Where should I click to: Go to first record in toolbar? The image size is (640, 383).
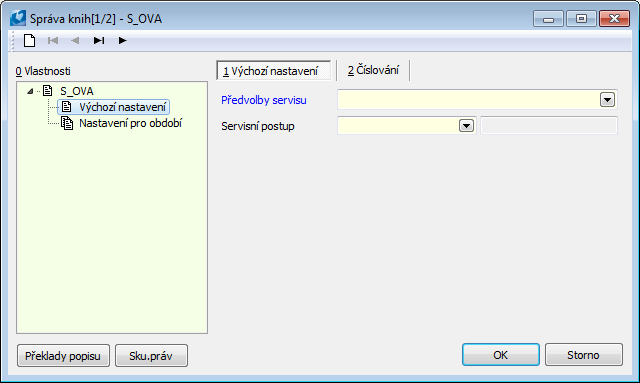pyautogui.click(x=53, y=40)
